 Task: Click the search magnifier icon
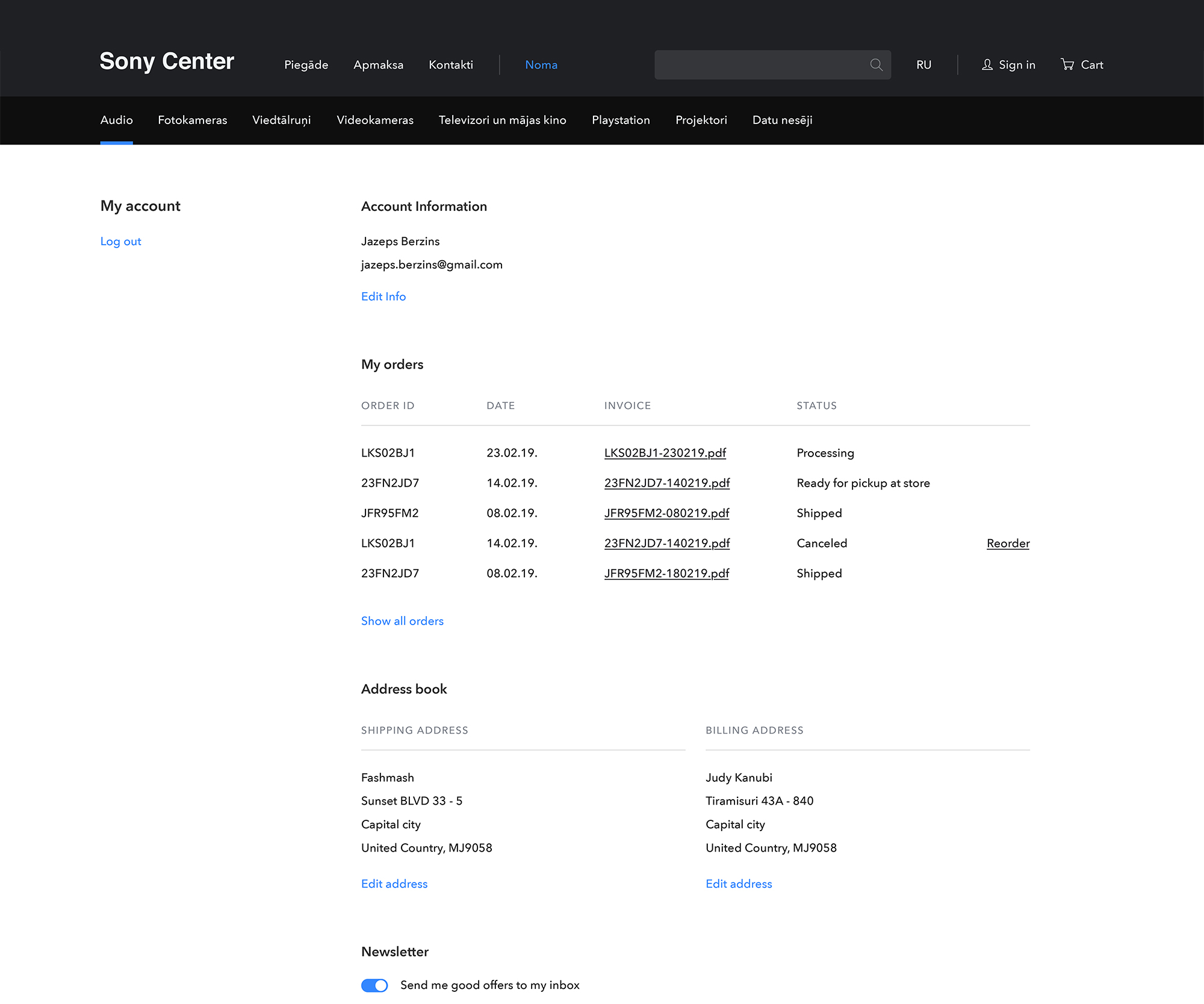coord(876,64)
